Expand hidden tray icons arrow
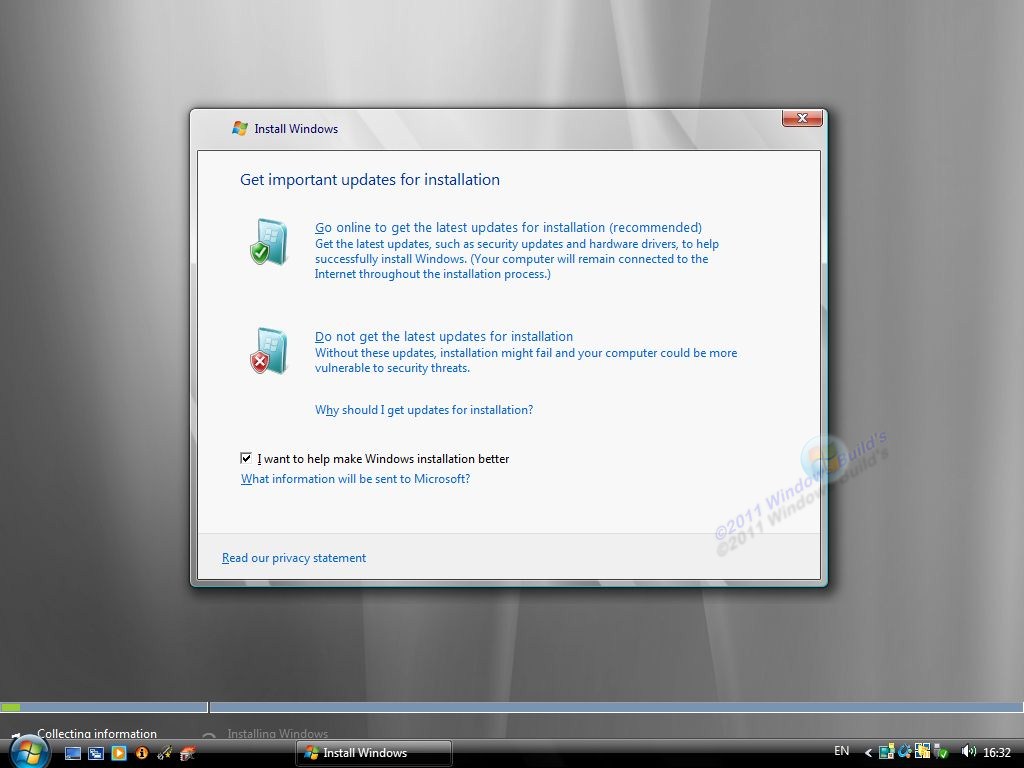This screenshot has width=1024, height=768. [868, 753]
